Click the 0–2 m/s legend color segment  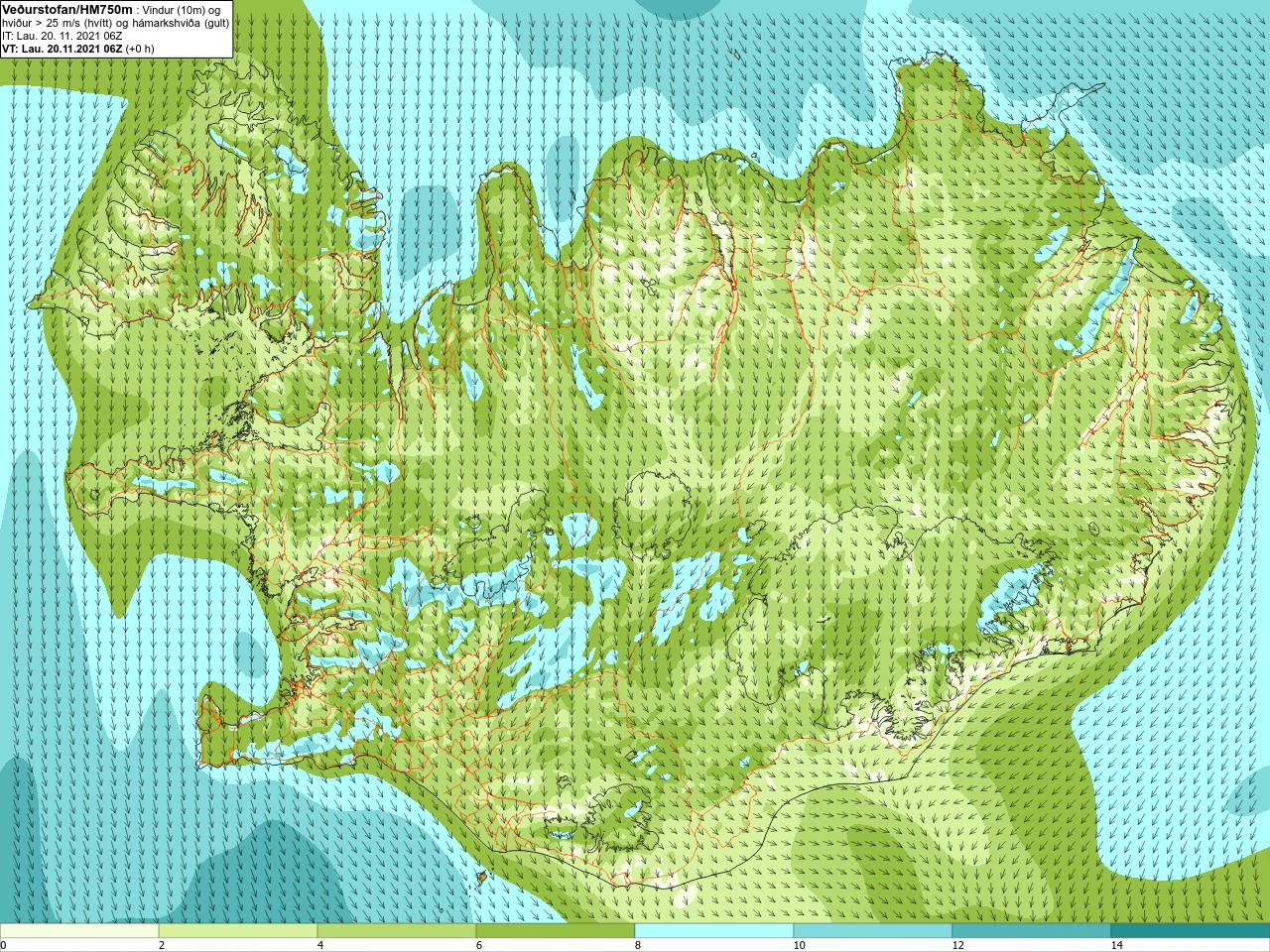point(79,931)
